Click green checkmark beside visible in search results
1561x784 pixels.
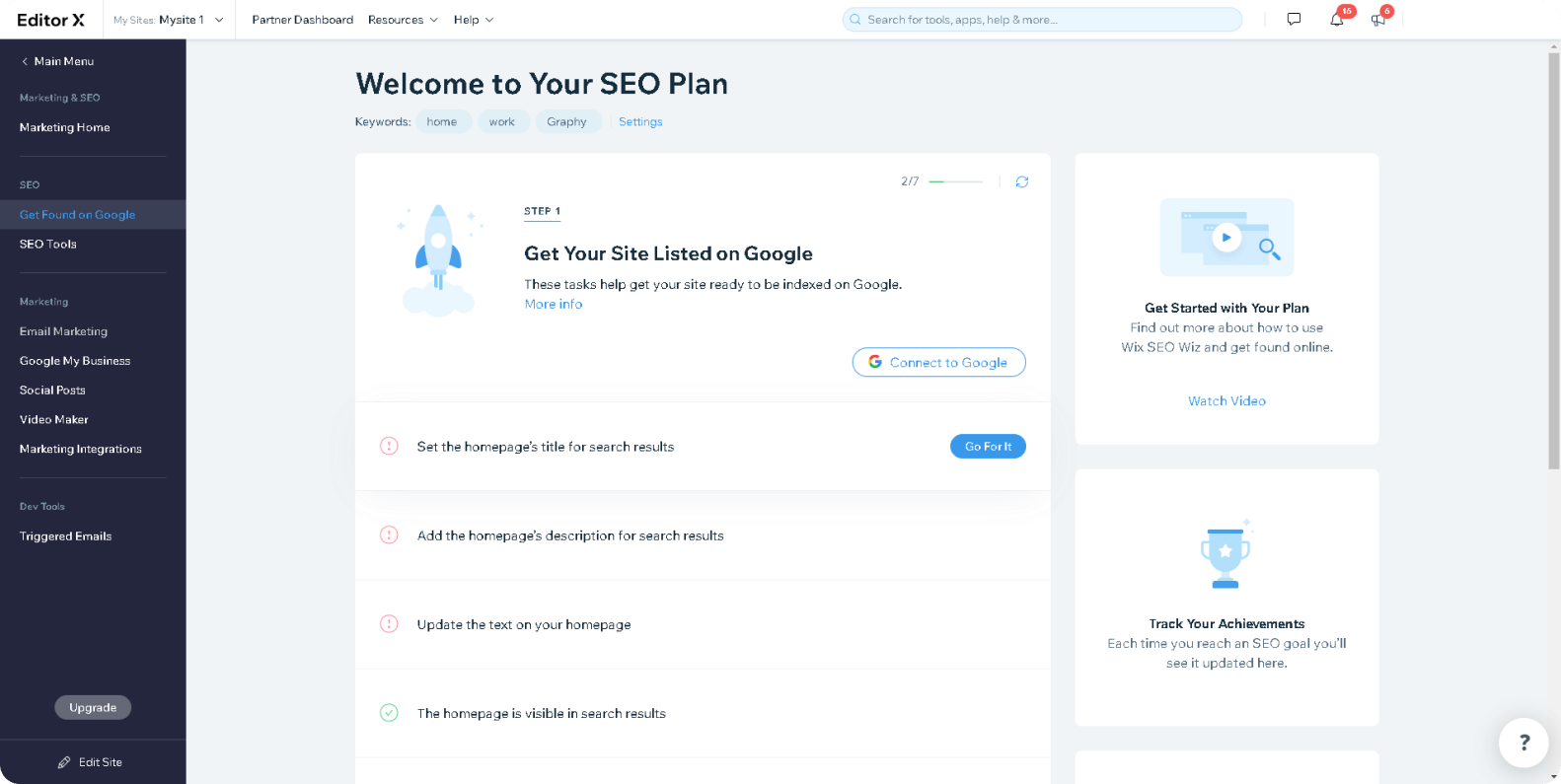389,713
